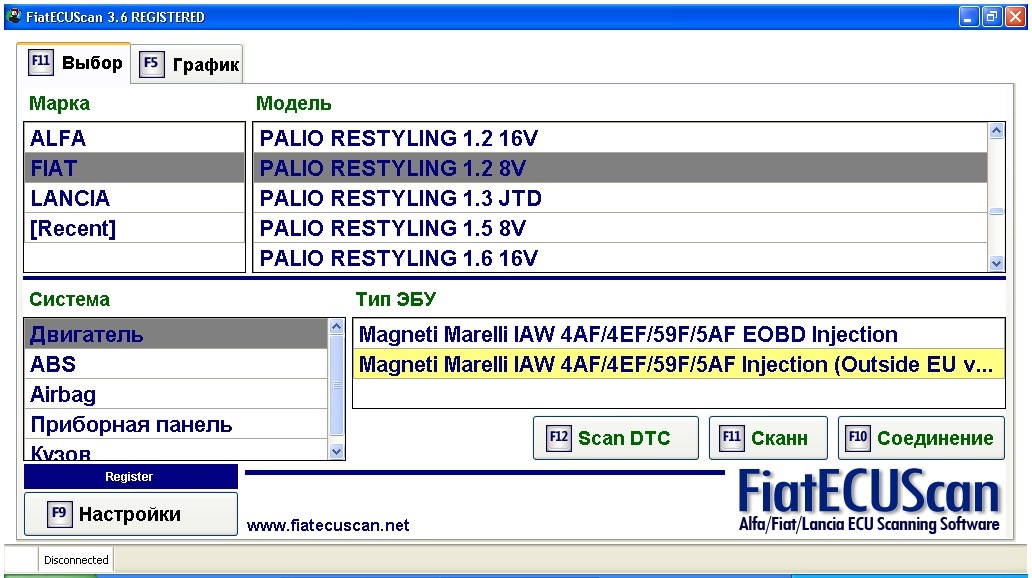Choose PALIO RESTYLING 1.3 JTD
This screenshot has height=578, width=1032.
coord(620,198)
